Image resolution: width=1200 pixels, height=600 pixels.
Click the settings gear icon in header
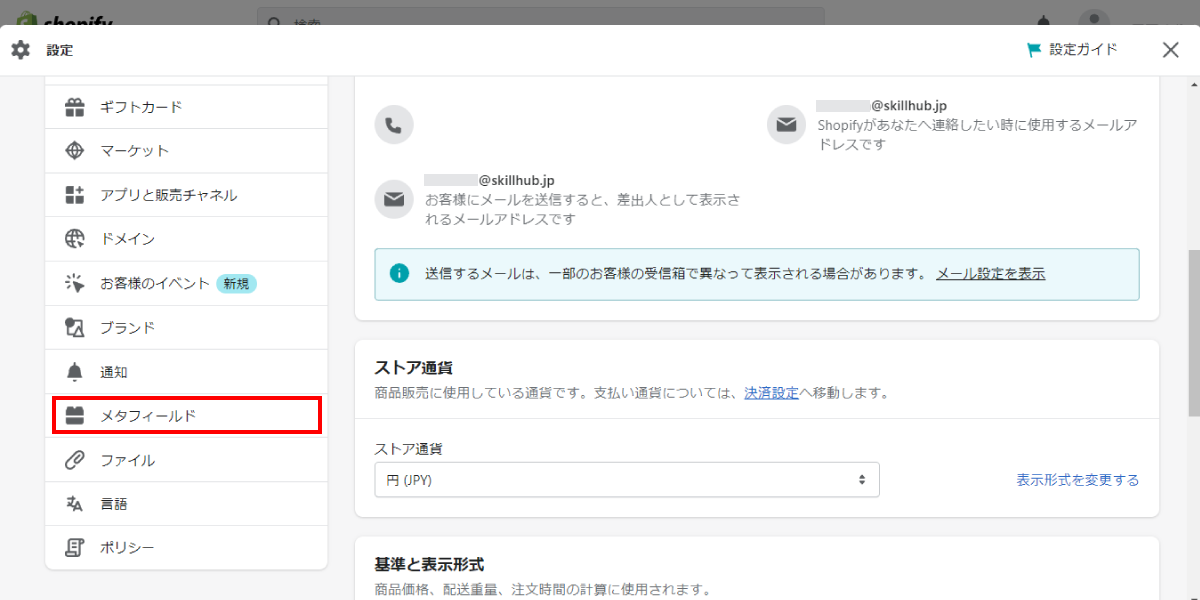point(21,50)
